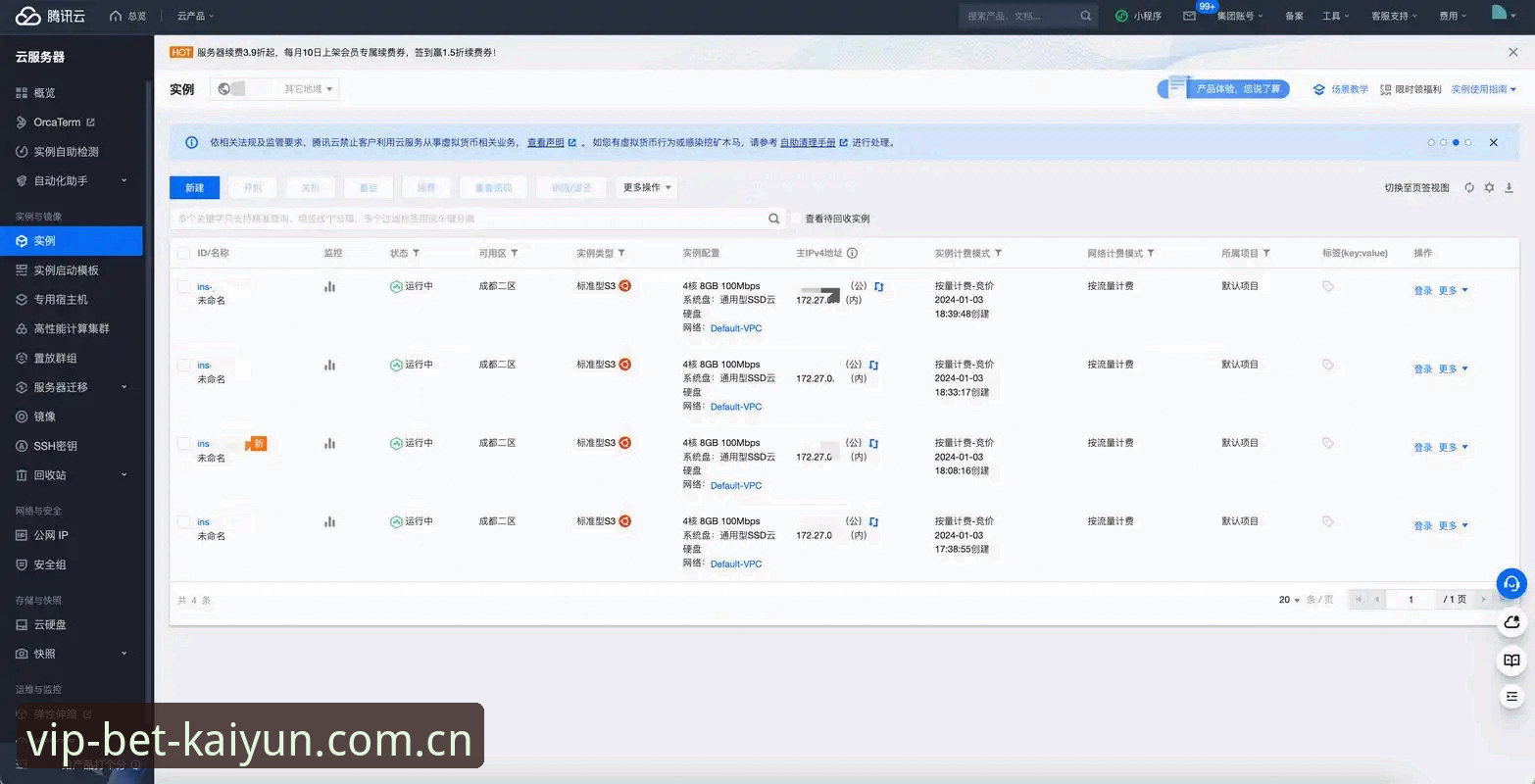Viewport: 1535px width, 784px height.
Task: Click the blue 新建 button
Action: (194, 187)
